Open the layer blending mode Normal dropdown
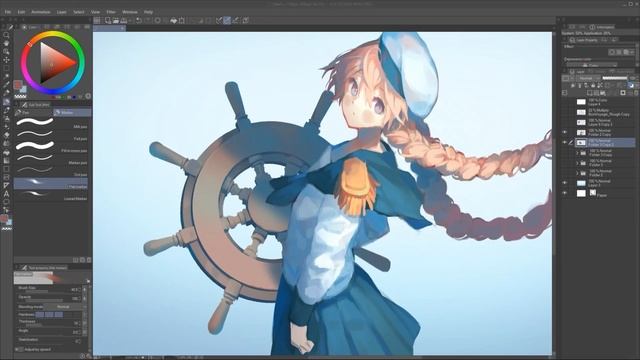This screenshot has height=360, width=640. [587, 78]
